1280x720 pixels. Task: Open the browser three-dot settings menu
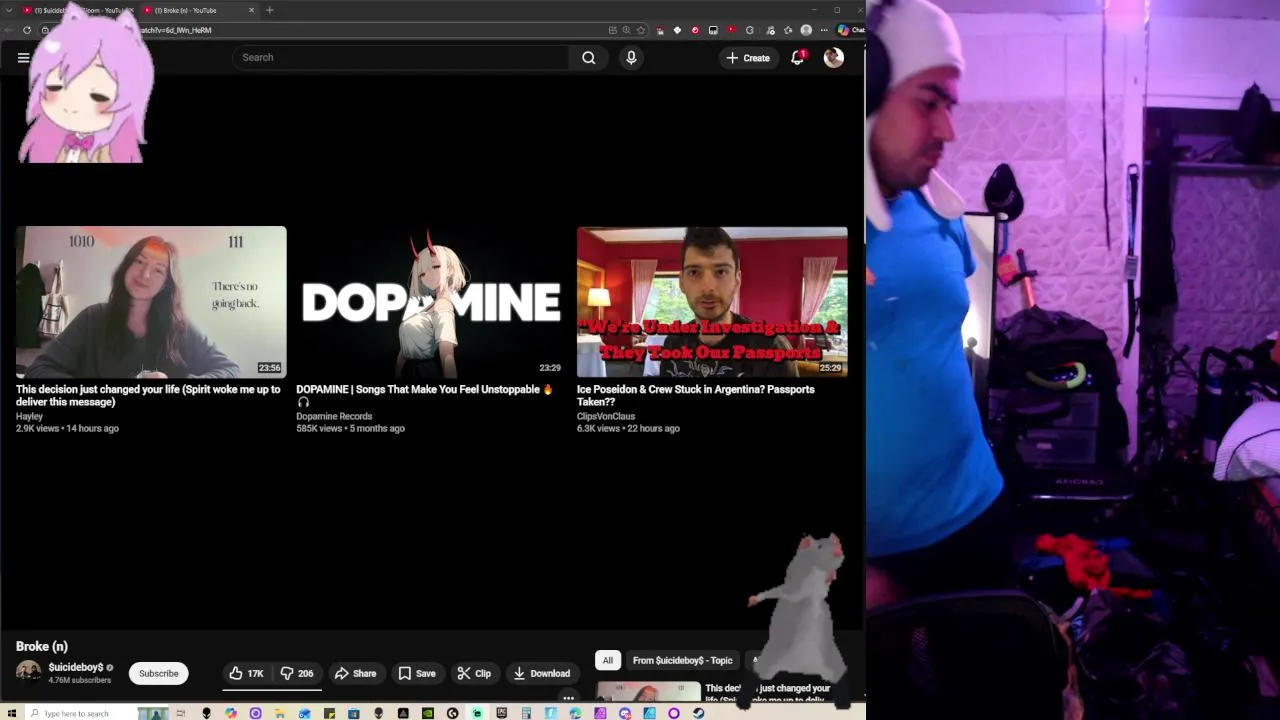click(x=824, y=30)
